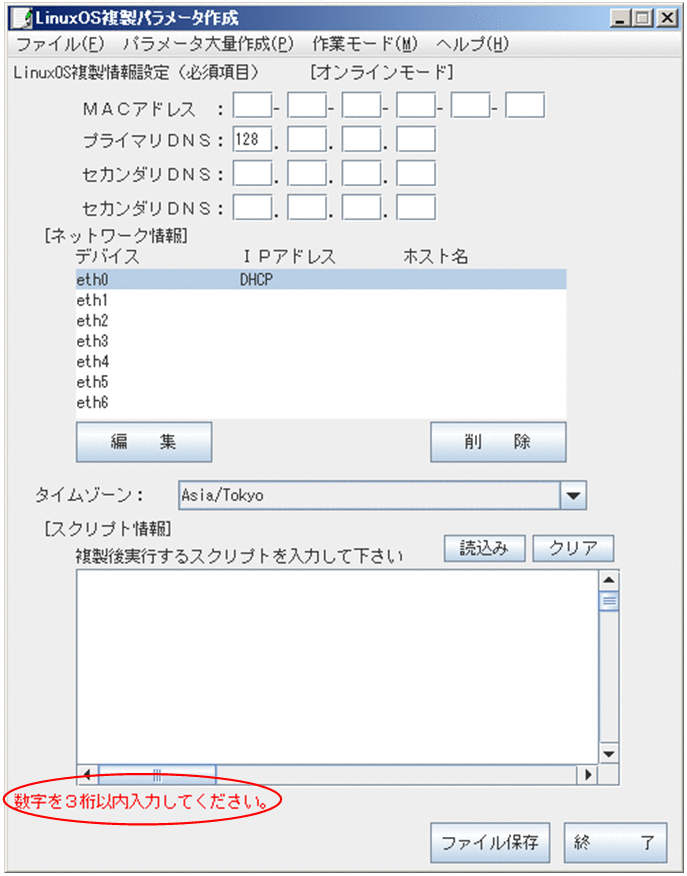Focus the third primary DNS octet field
Screen dimensions: 687x876
[x=361, y=139]
